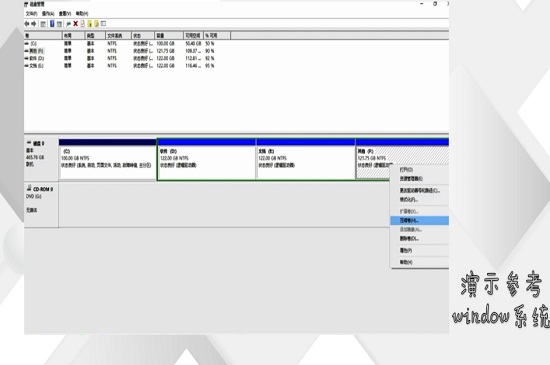Click the CD-ROM 0 disc icon
The image size is (550, 365).
pyautogui.click(x=29, y=188)
